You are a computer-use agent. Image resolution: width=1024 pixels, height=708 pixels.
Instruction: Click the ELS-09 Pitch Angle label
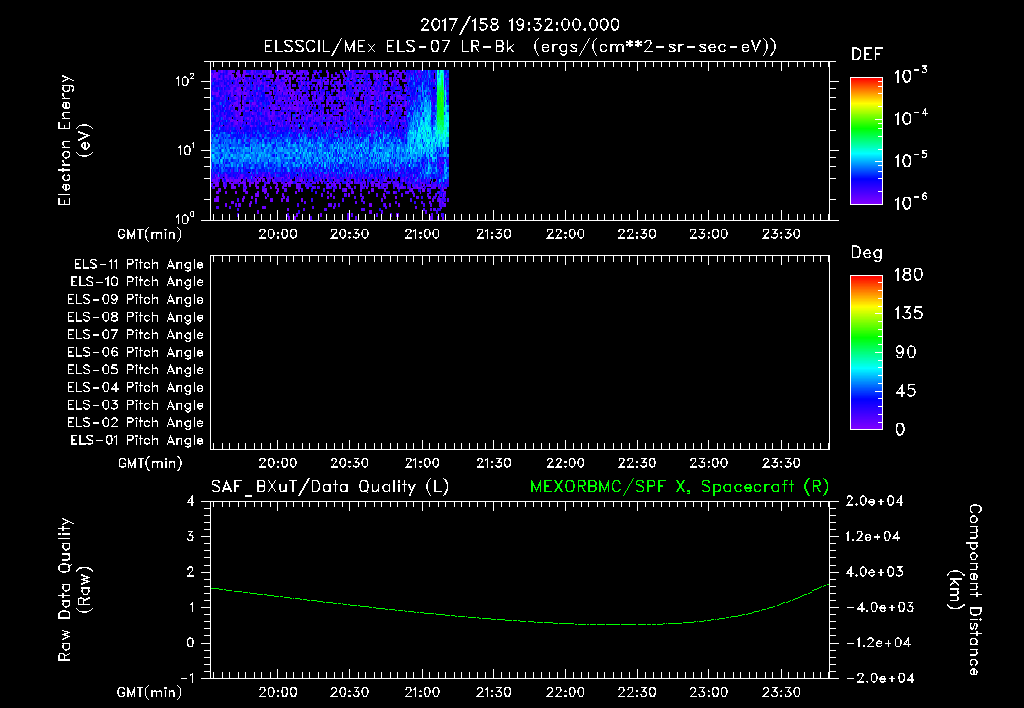click(x=135, y=300)
